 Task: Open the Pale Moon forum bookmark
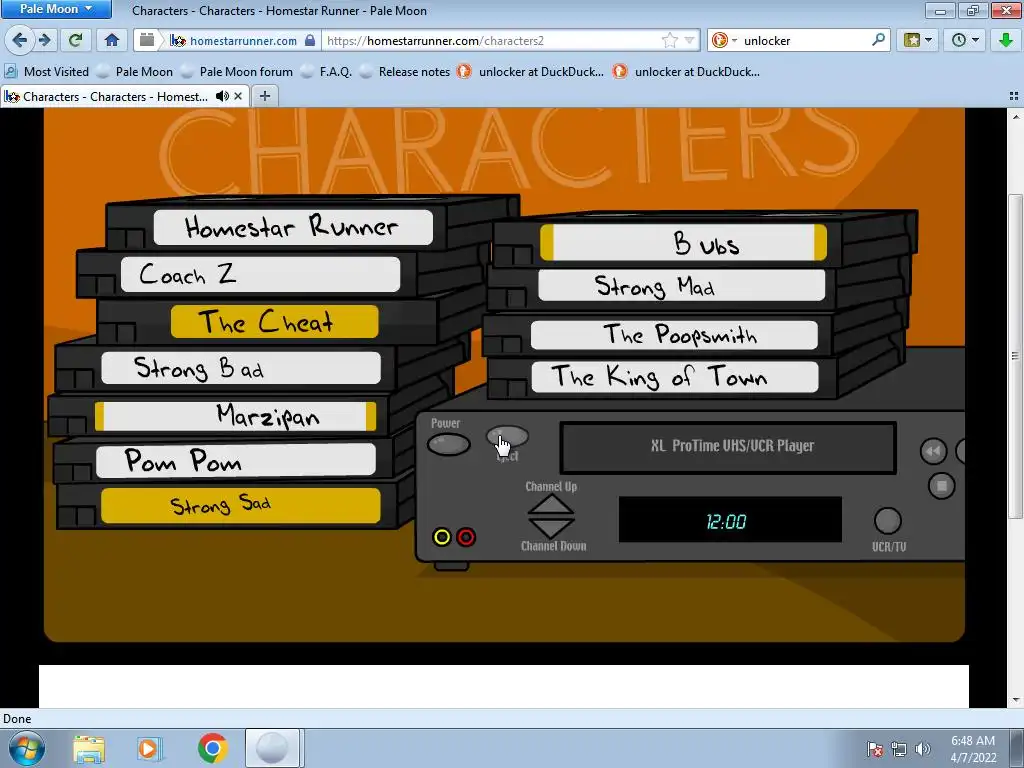pyautogui.click(x=236, y=72)
